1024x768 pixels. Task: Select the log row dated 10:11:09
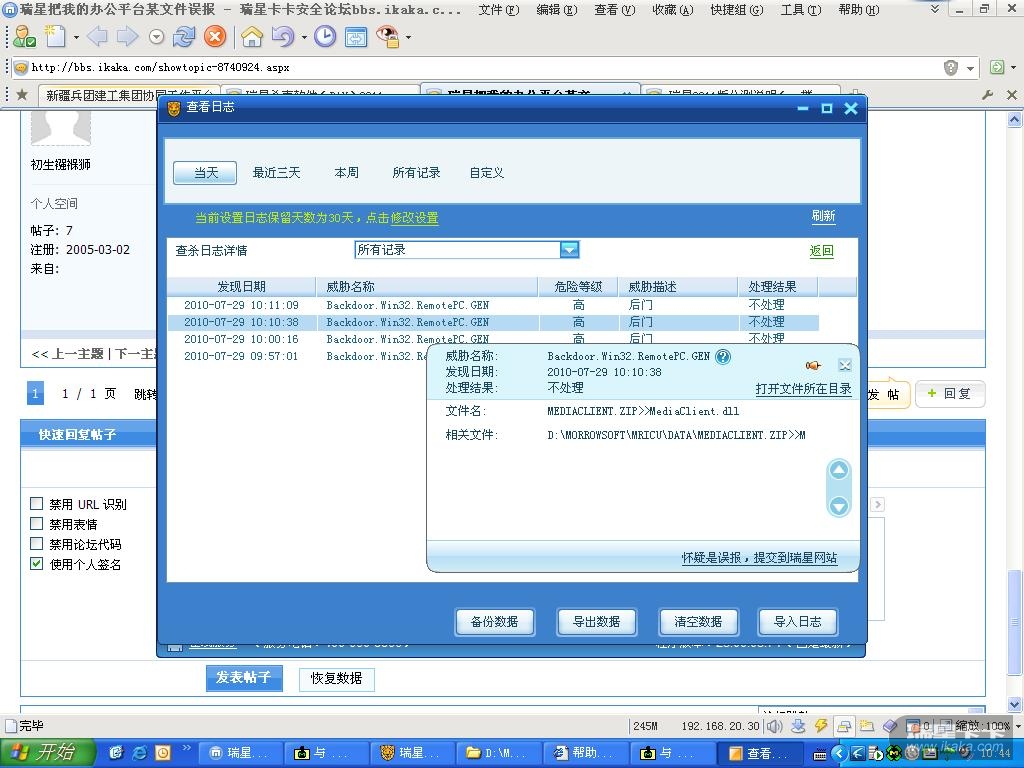(493, 305)
